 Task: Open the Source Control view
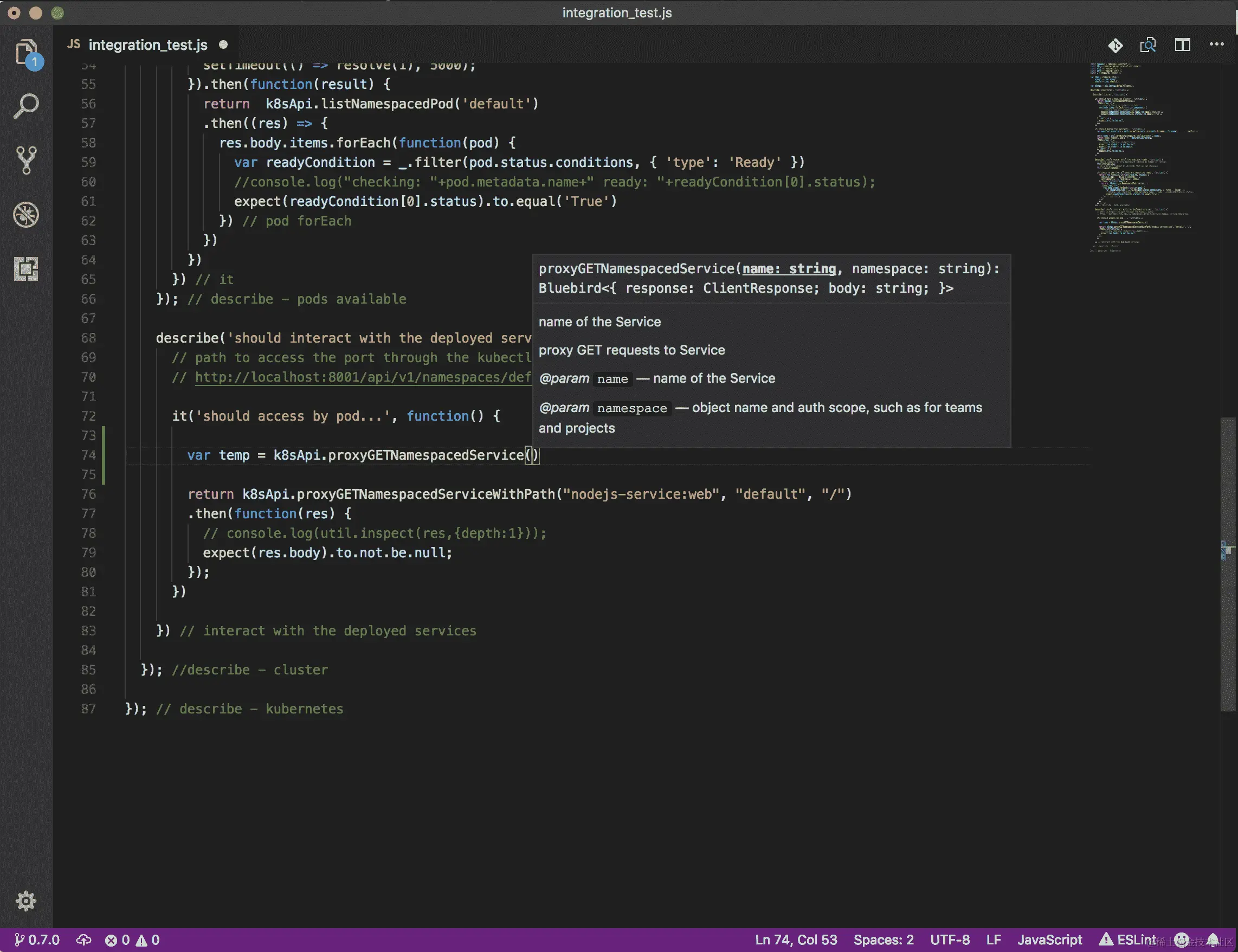coord(26,160)
